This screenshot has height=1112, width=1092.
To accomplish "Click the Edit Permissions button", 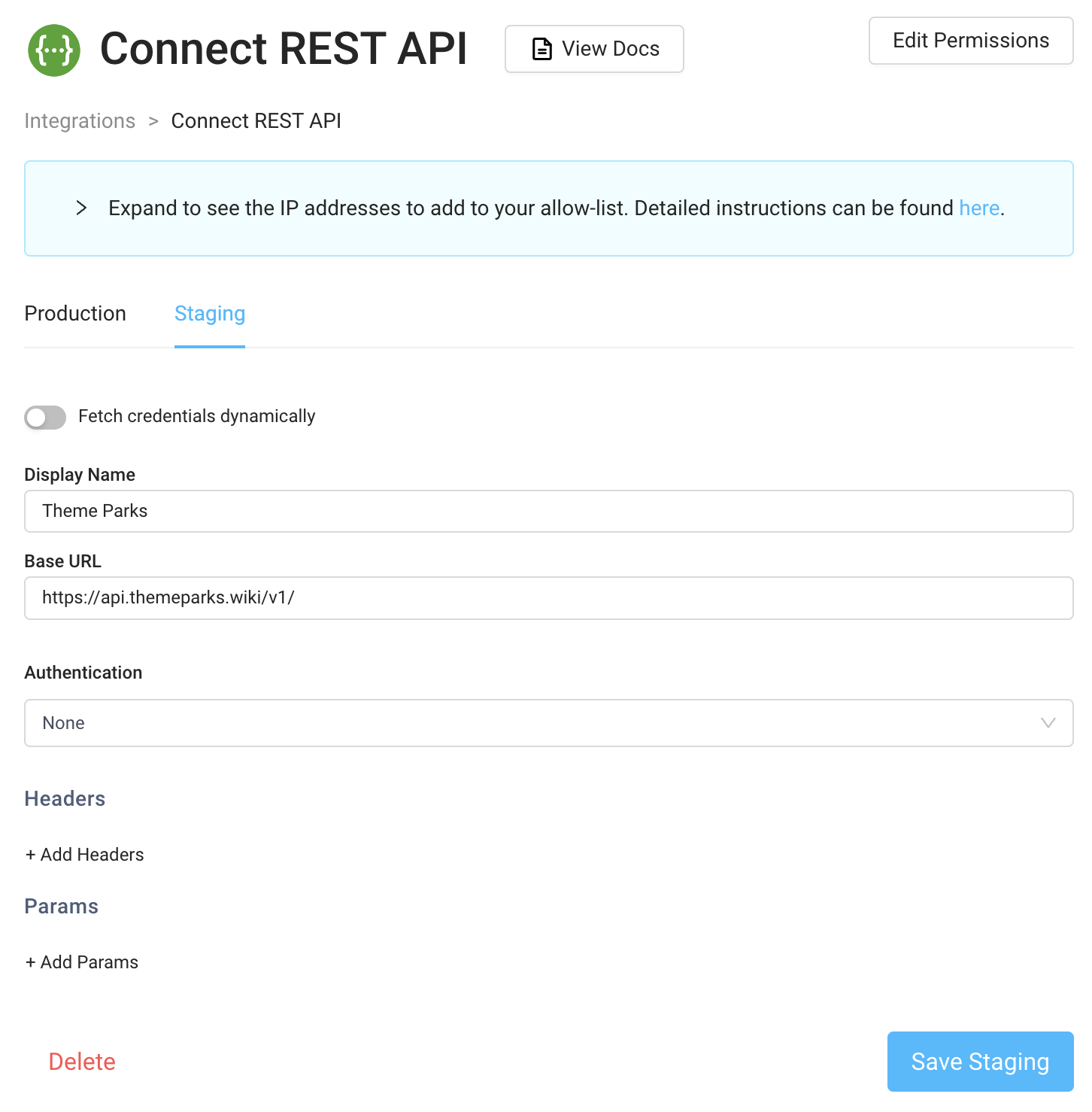I will [970, 41].
